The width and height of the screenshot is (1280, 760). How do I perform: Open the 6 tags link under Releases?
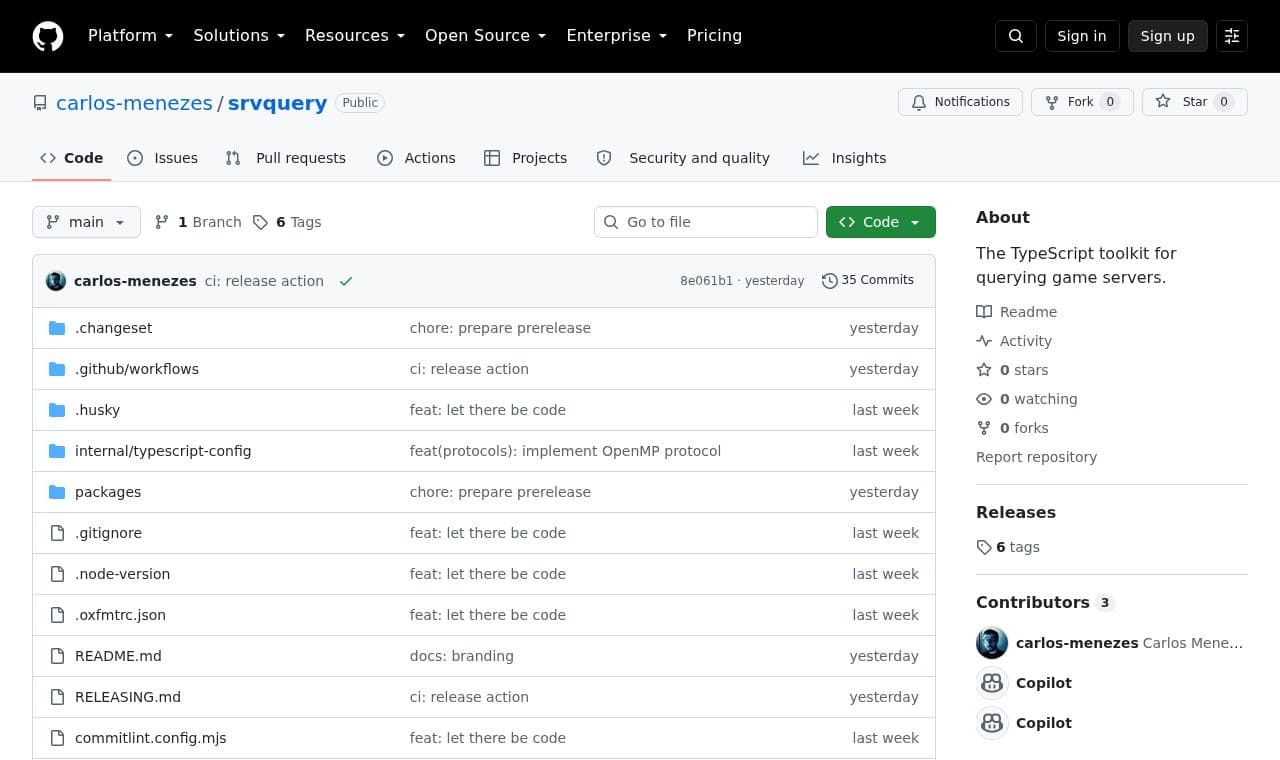pyautogui.click(x=1008, y=547)
